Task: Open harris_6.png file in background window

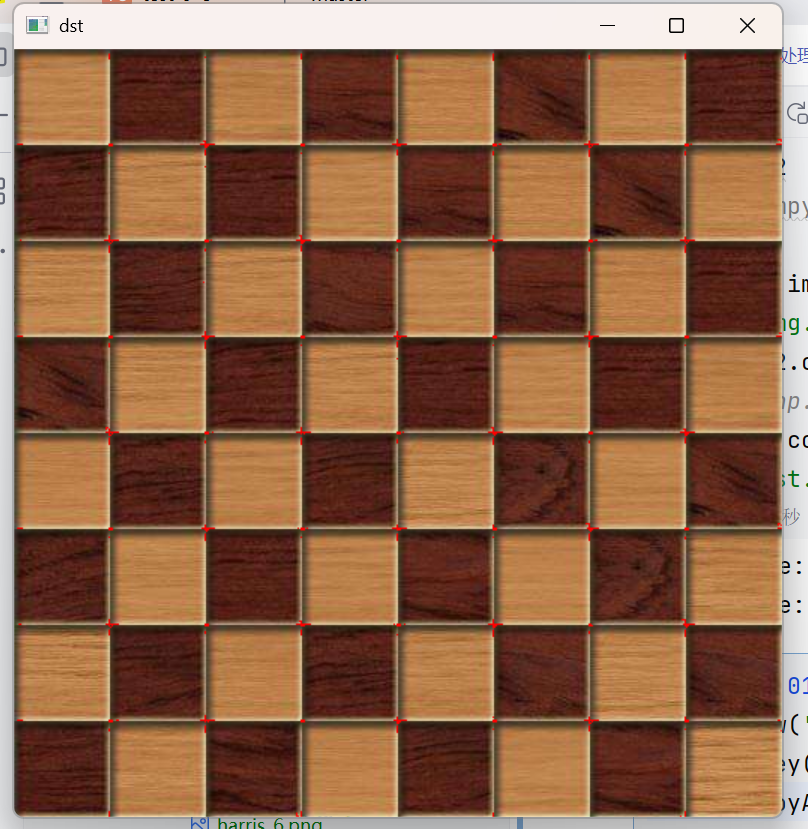Action: coord(270,823)
